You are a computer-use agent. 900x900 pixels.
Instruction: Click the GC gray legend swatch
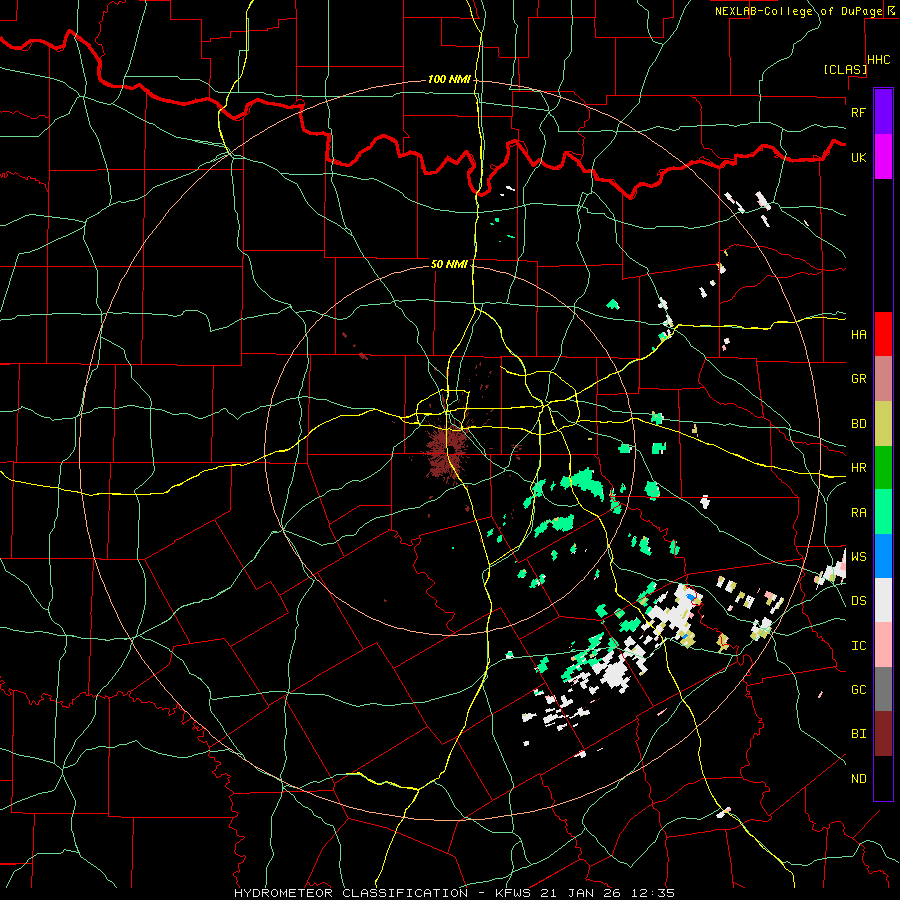click(883, 689)
